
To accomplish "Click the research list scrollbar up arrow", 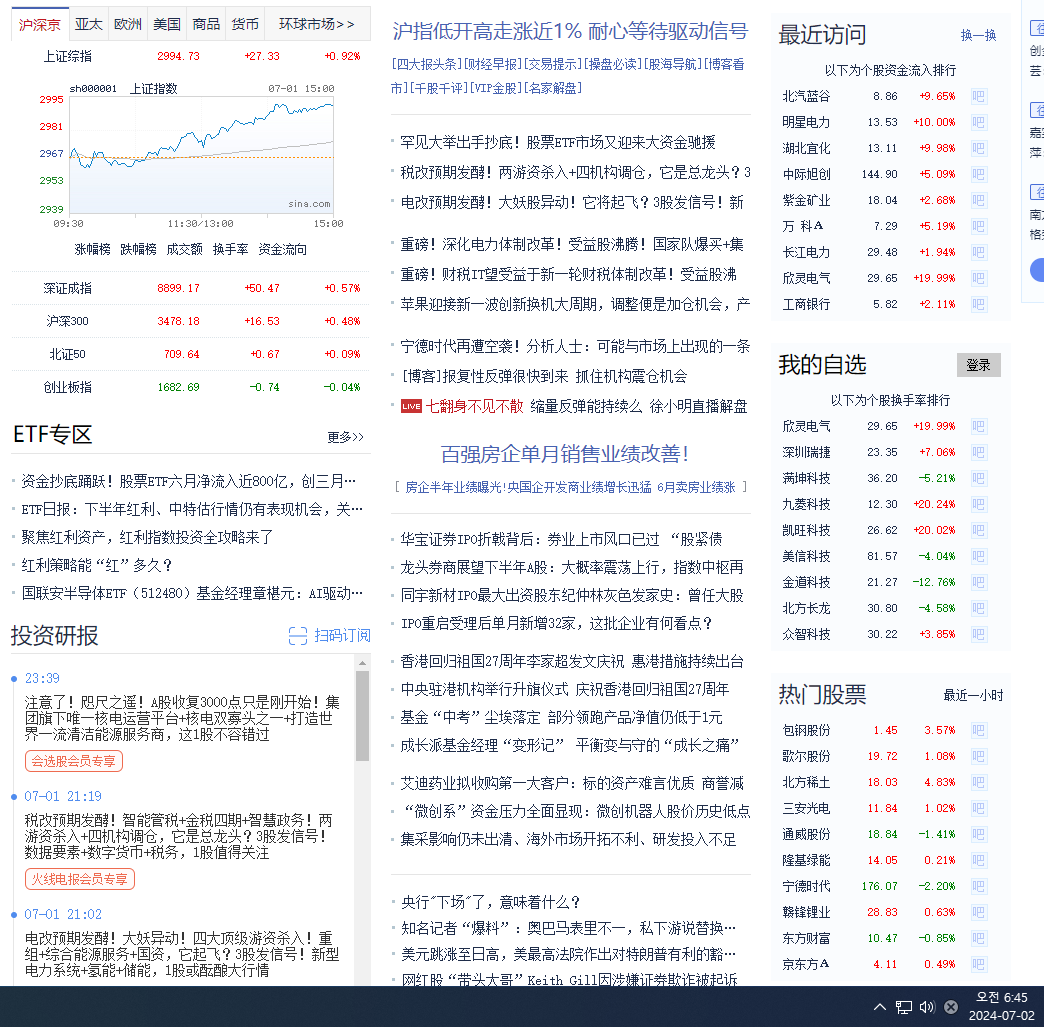I will tap(362, 663).
